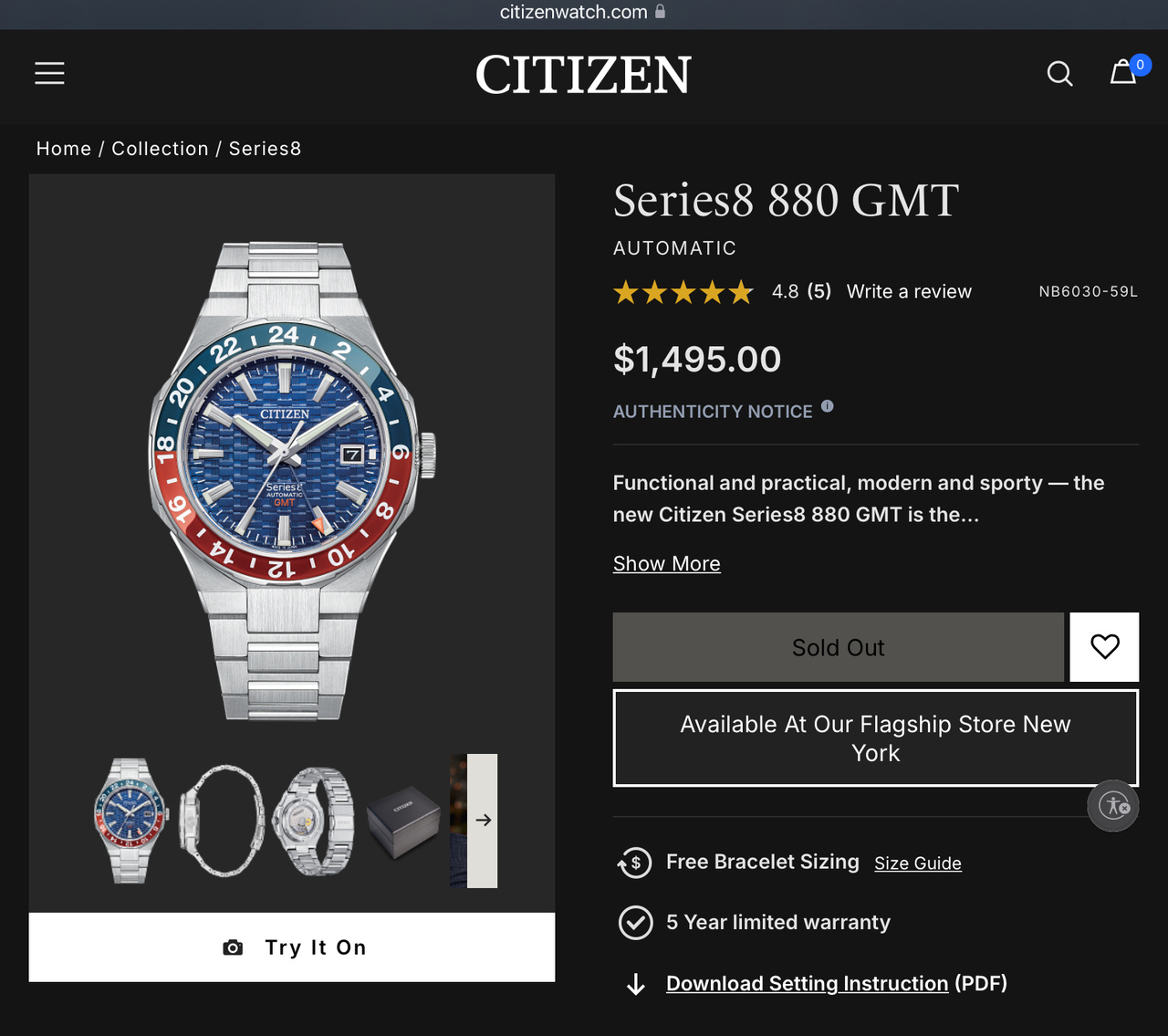Viewport: 1168px width, 1036px height.
Task: Click Write a review link
Action: coord(909,291)
